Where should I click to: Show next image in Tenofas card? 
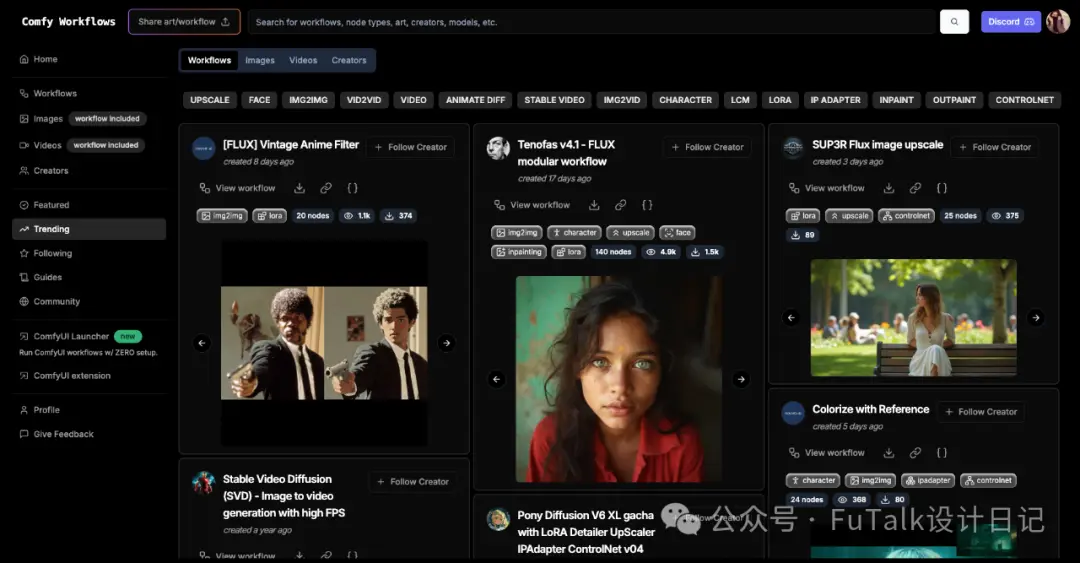[x=741, y=379]
